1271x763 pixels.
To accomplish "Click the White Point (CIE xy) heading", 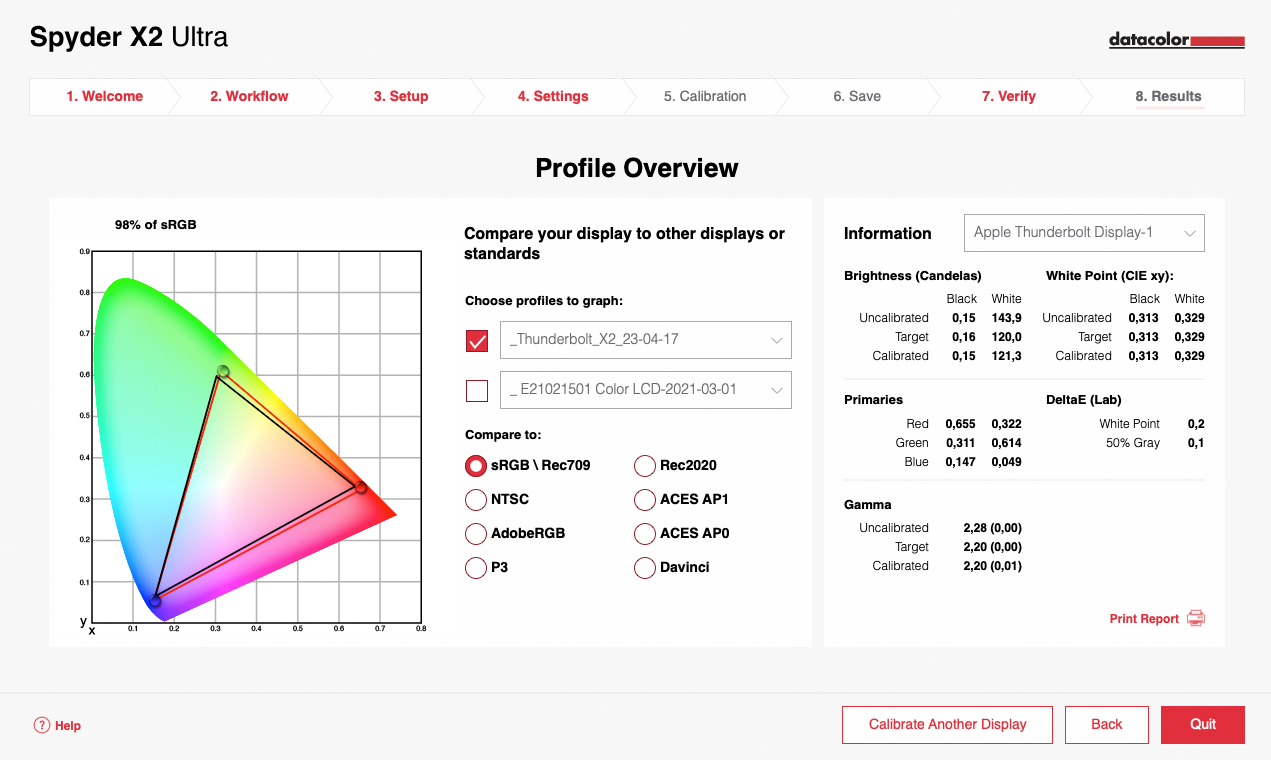I will coord(1110,276).
